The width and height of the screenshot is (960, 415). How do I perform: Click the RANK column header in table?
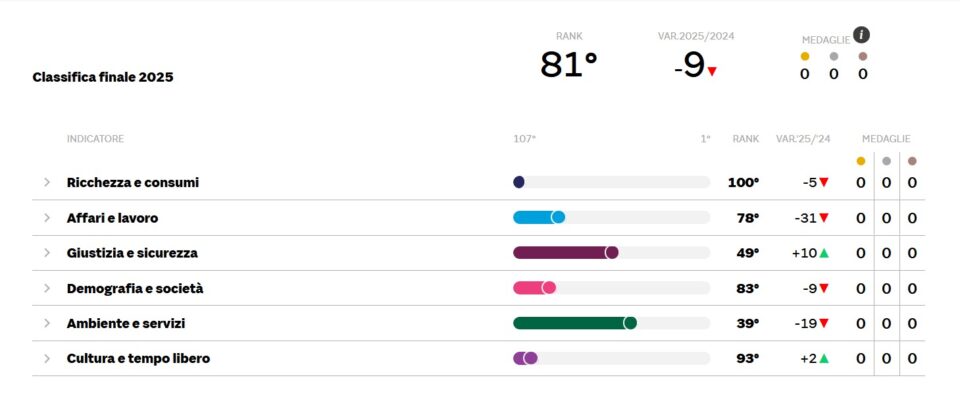pyautogui.click(x=745, y=139)
